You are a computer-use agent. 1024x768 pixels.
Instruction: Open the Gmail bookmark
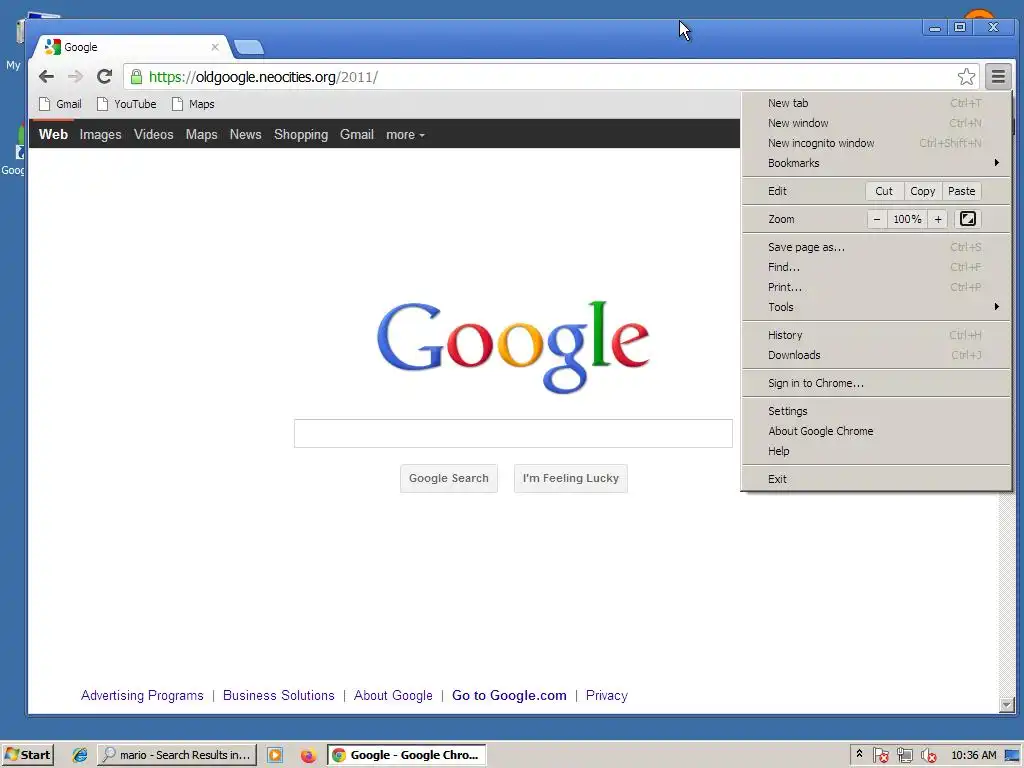(x=60, y=104)
